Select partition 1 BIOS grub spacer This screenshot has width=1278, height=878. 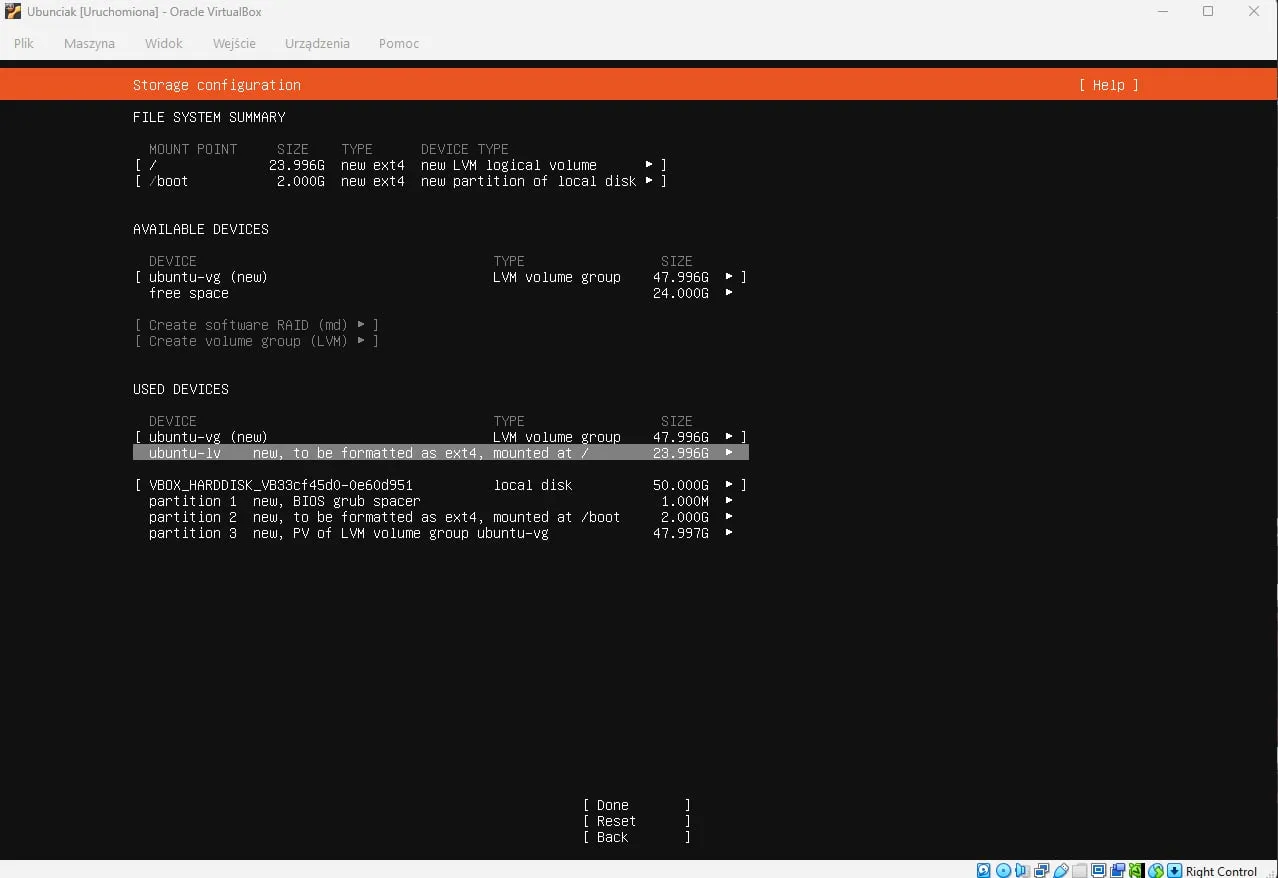pos(441,501)
